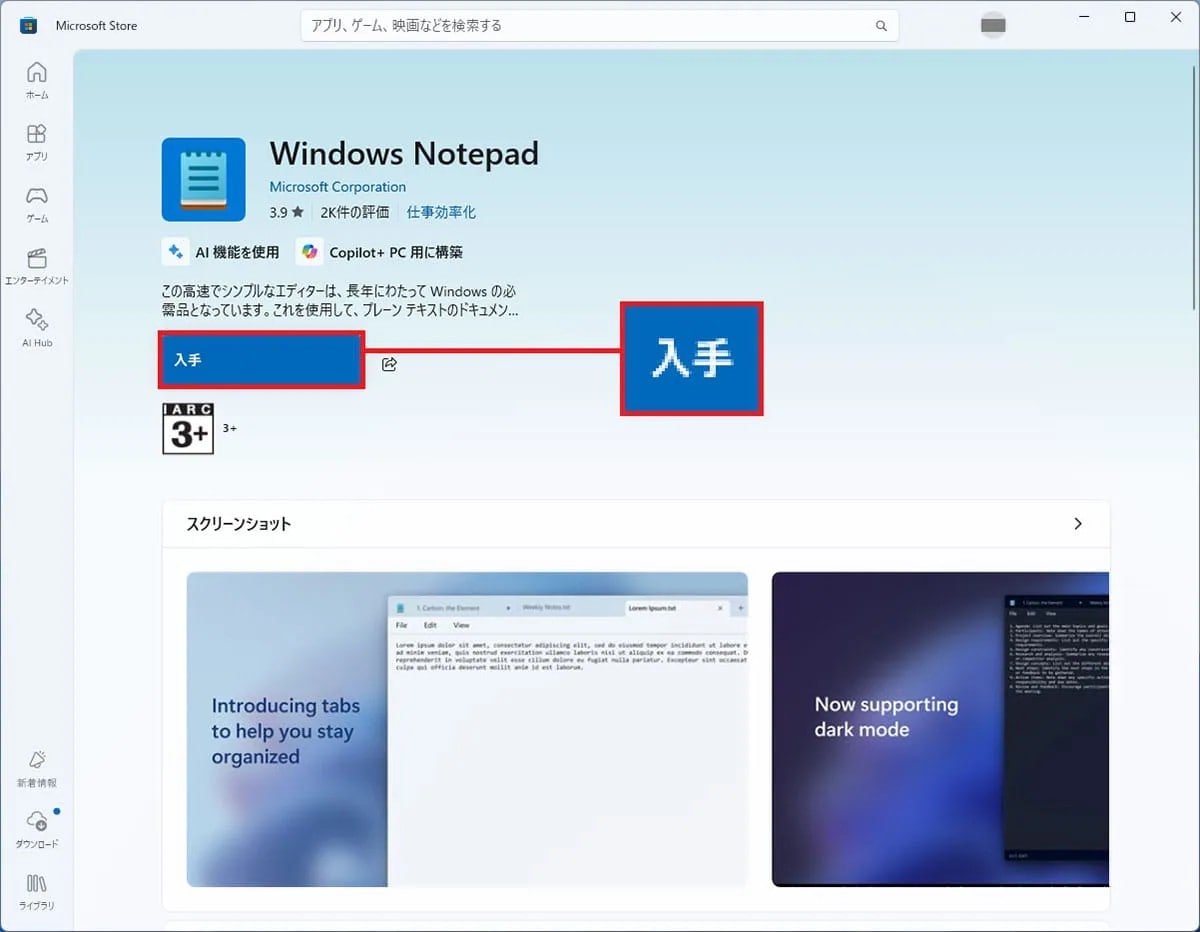The height and width of the screenshot is (932, 1200).
Task: Open the Home (ホーム) sidebar icon
Action: click(37, 80)
